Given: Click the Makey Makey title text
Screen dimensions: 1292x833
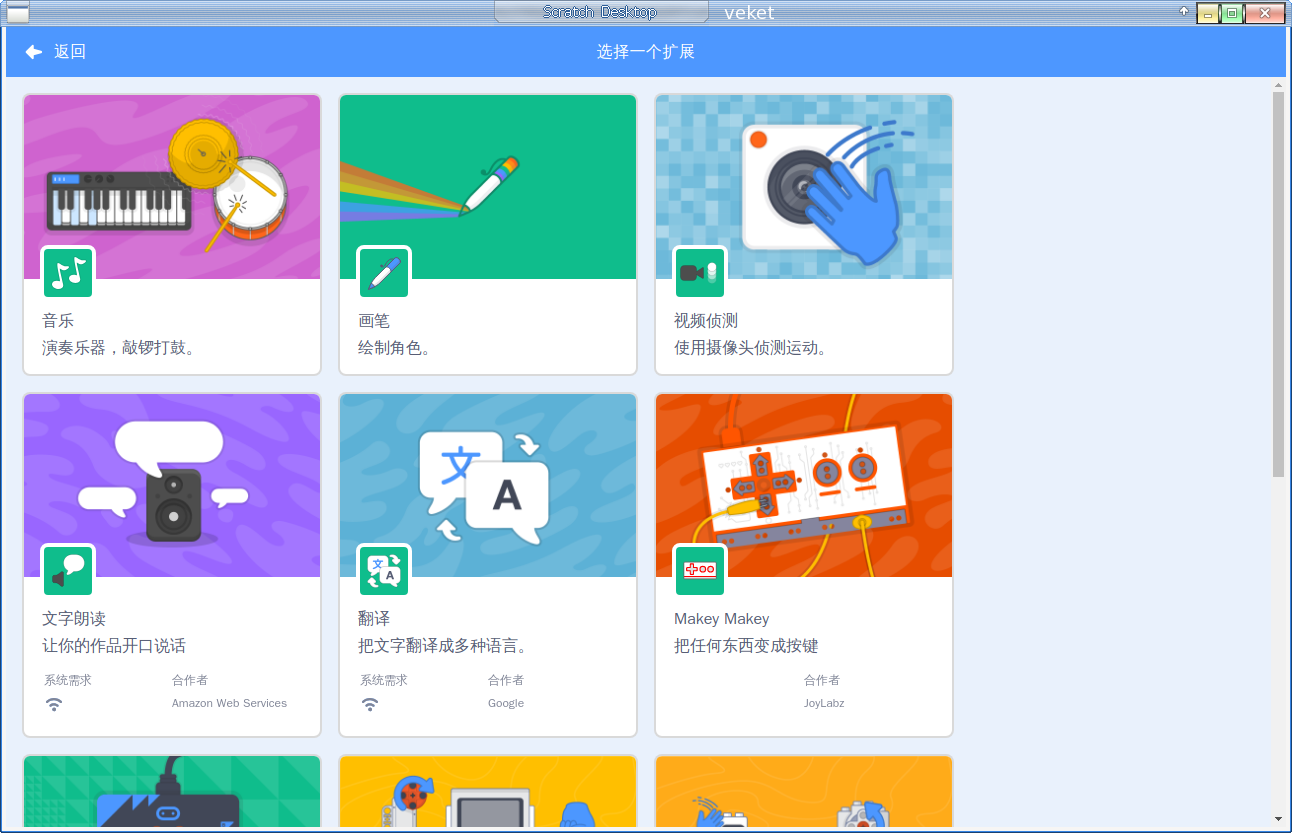Looking at the screenshot, I should (722, 619).
